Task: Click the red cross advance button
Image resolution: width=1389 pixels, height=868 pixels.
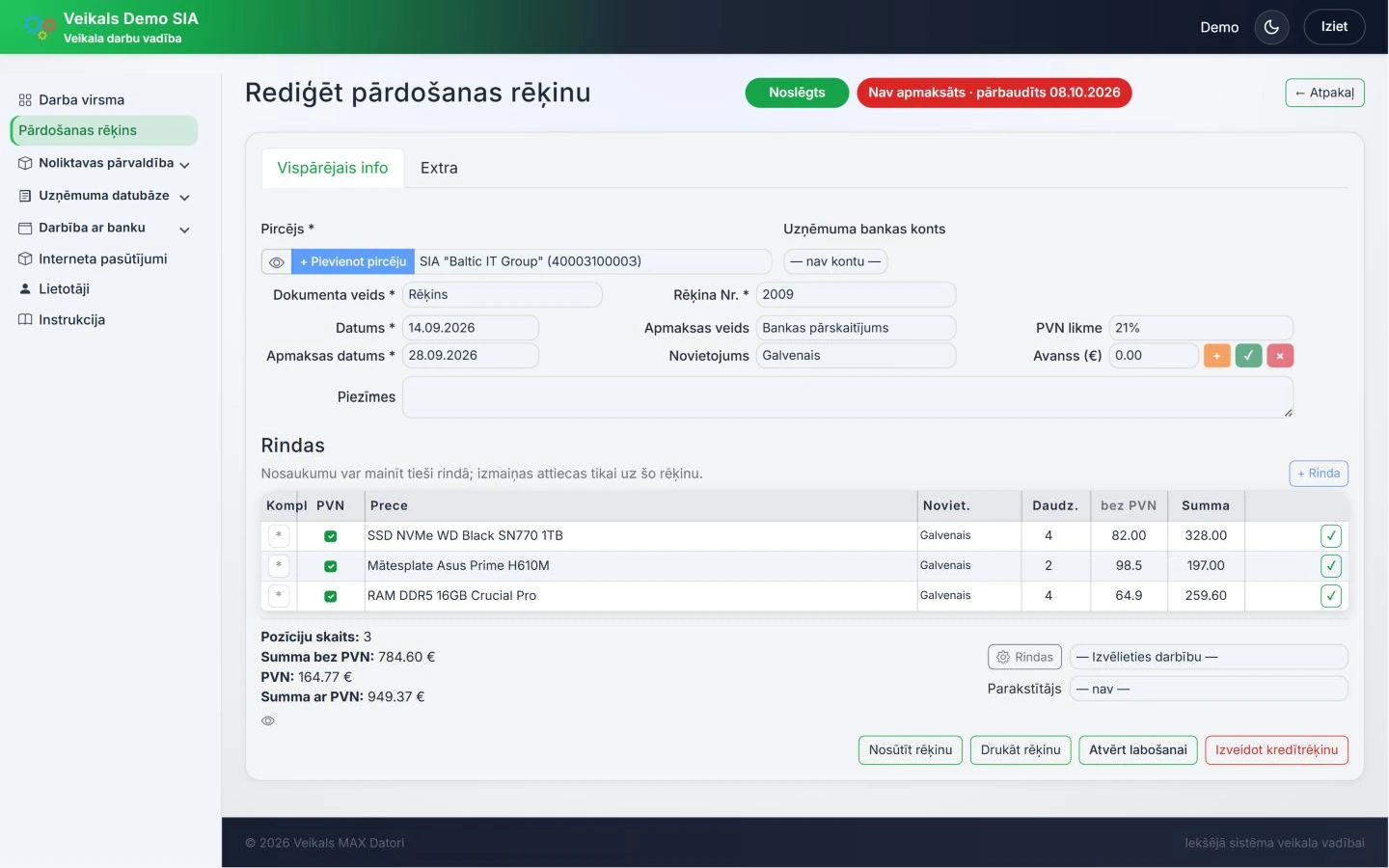Action: [1280, 356]
